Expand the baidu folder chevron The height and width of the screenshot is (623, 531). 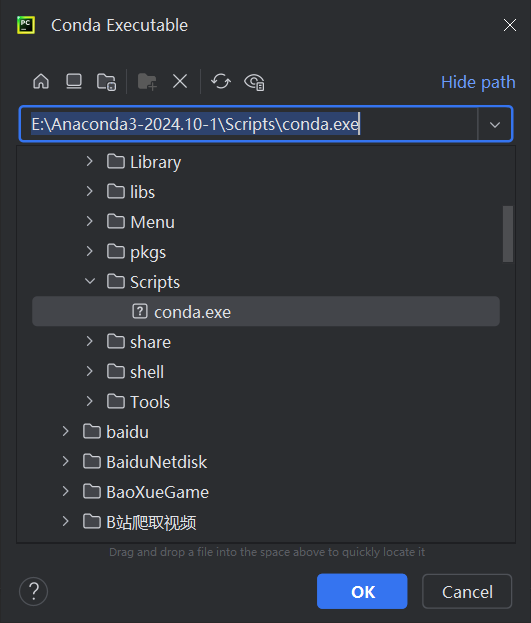pyautogui.click(x=66, y=431)
